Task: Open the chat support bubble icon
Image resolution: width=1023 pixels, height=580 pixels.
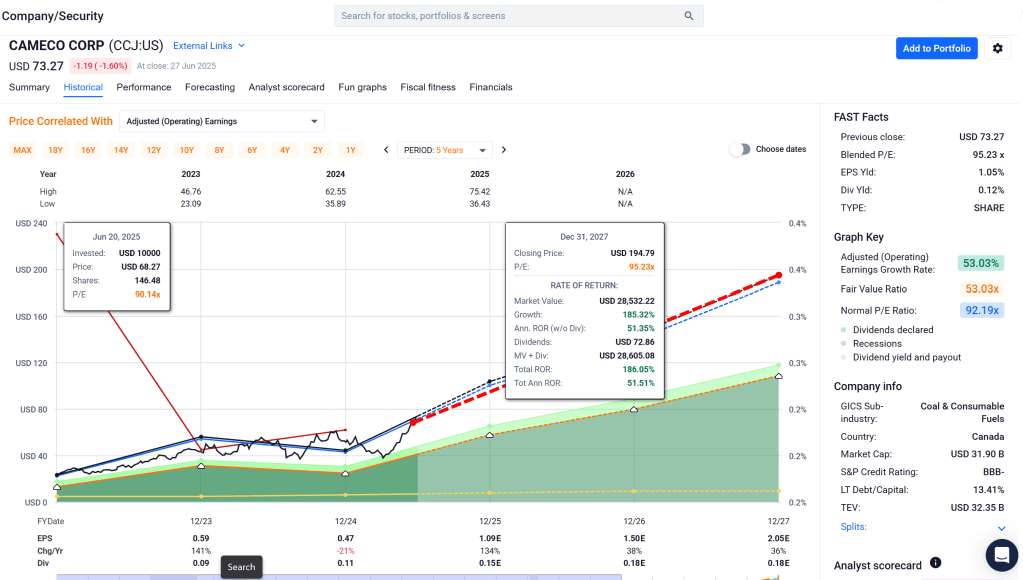Action: tap(1000, 554)
